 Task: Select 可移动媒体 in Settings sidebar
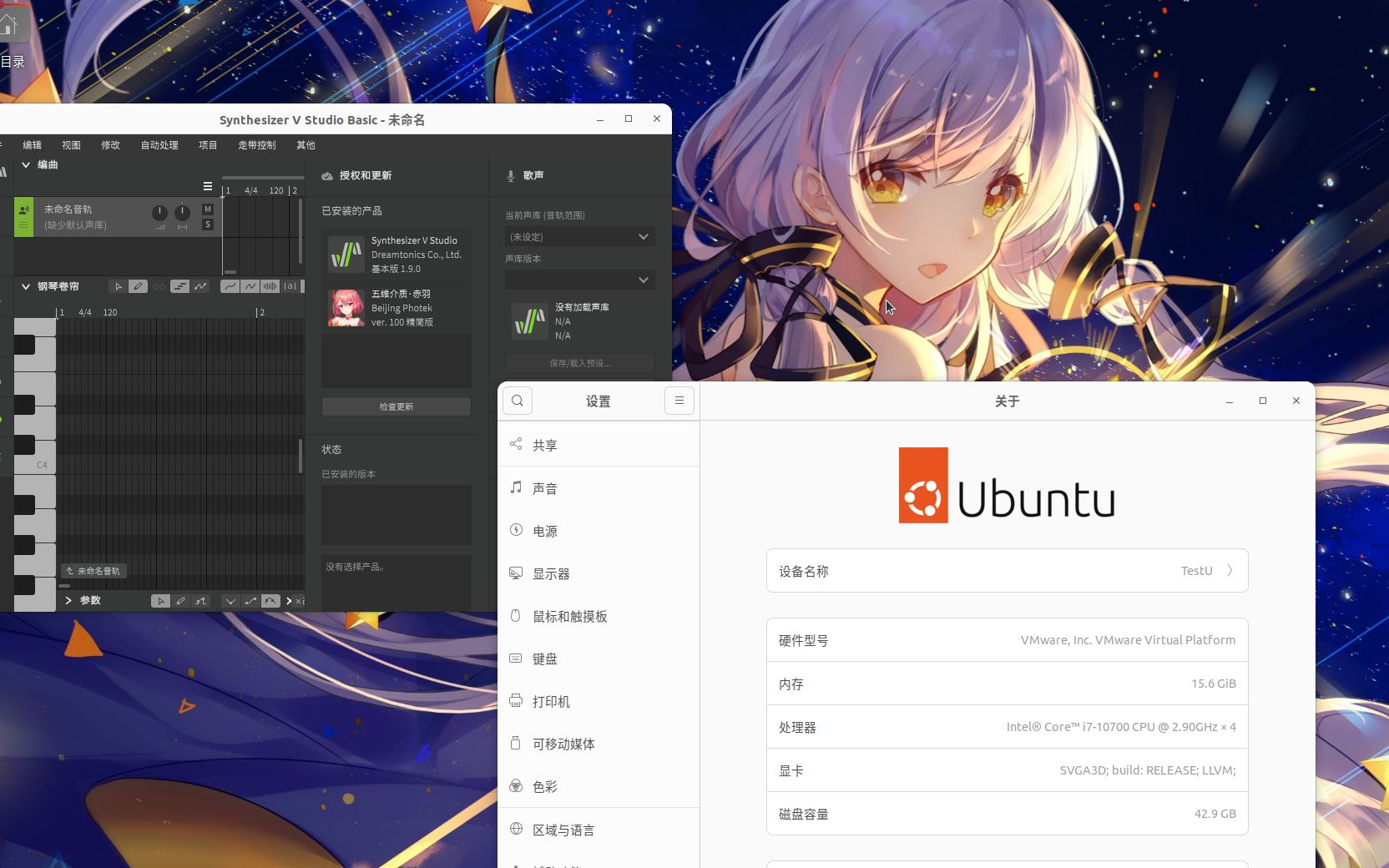[599, 744]
